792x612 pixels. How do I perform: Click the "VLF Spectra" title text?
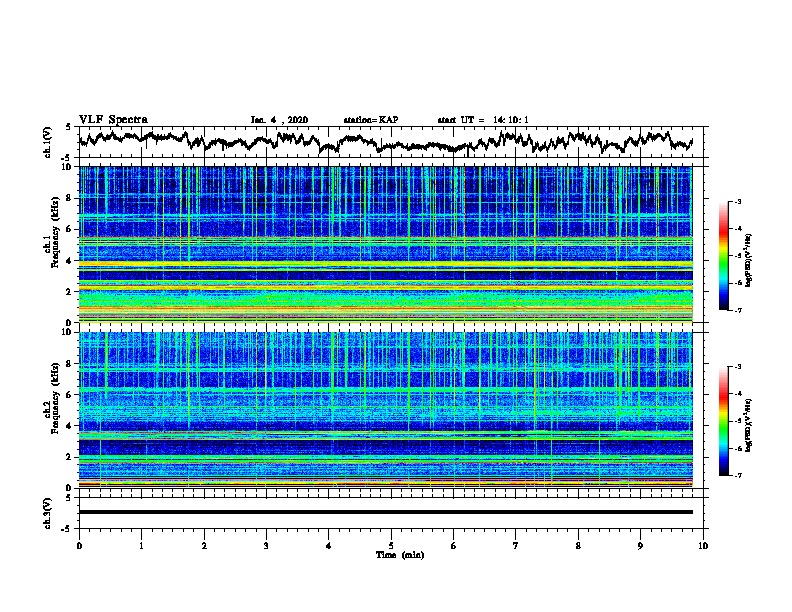113,120
